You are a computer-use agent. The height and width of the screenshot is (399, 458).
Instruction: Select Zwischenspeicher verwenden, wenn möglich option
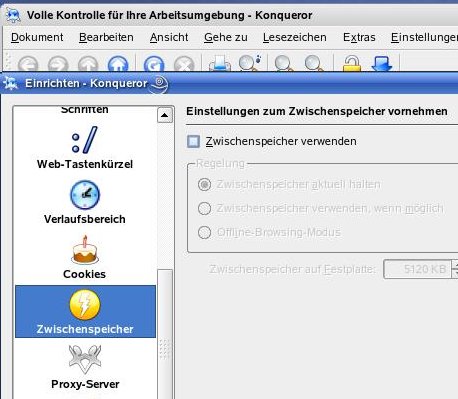[x=204, y=208]
